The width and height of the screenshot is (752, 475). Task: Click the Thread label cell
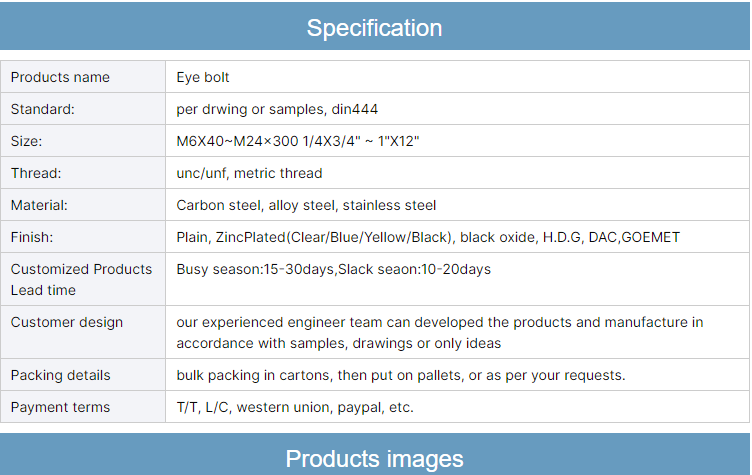coord(36,173)
